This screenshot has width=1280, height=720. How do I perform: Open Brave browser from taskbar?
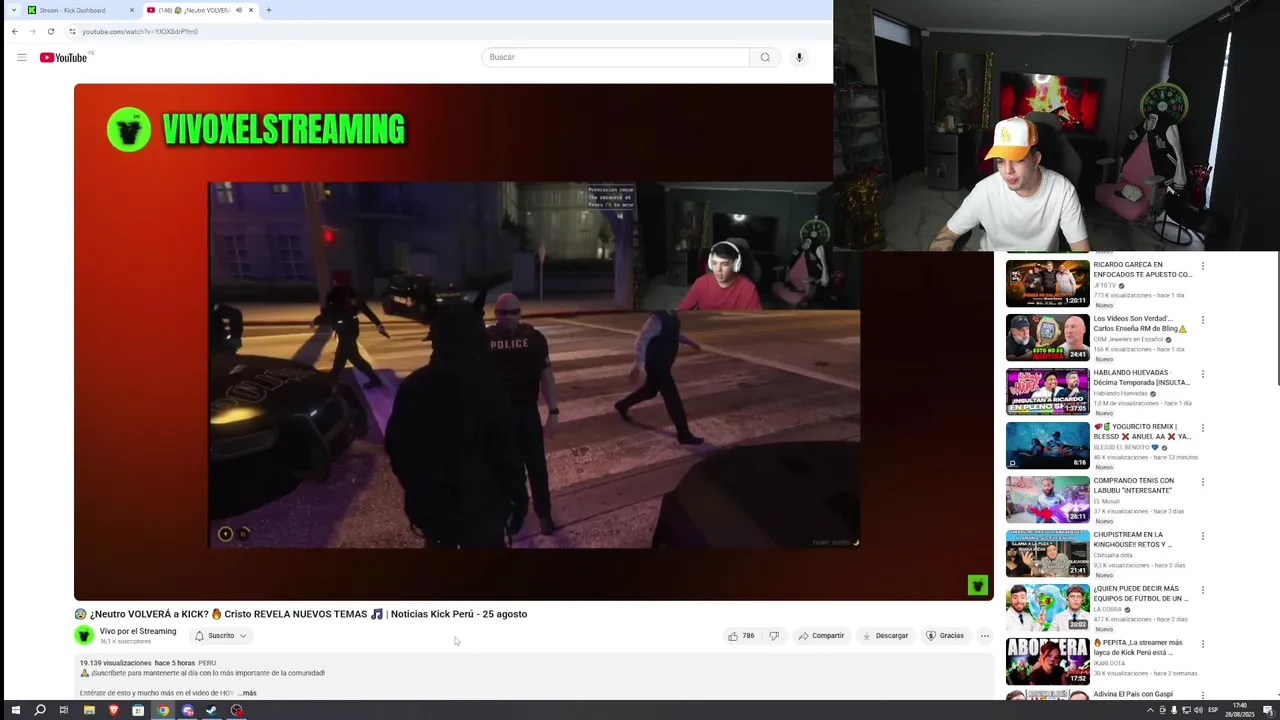(x=113, y=710)
